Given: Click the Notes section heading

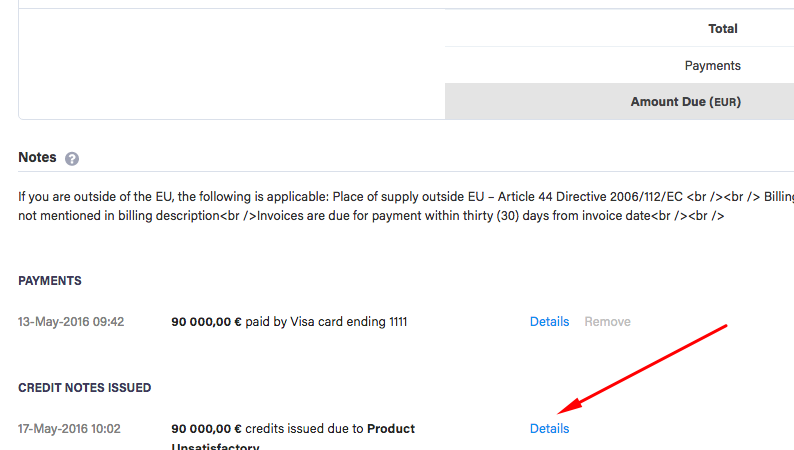Looking at the screenshot, I should (x=37, y=157).
